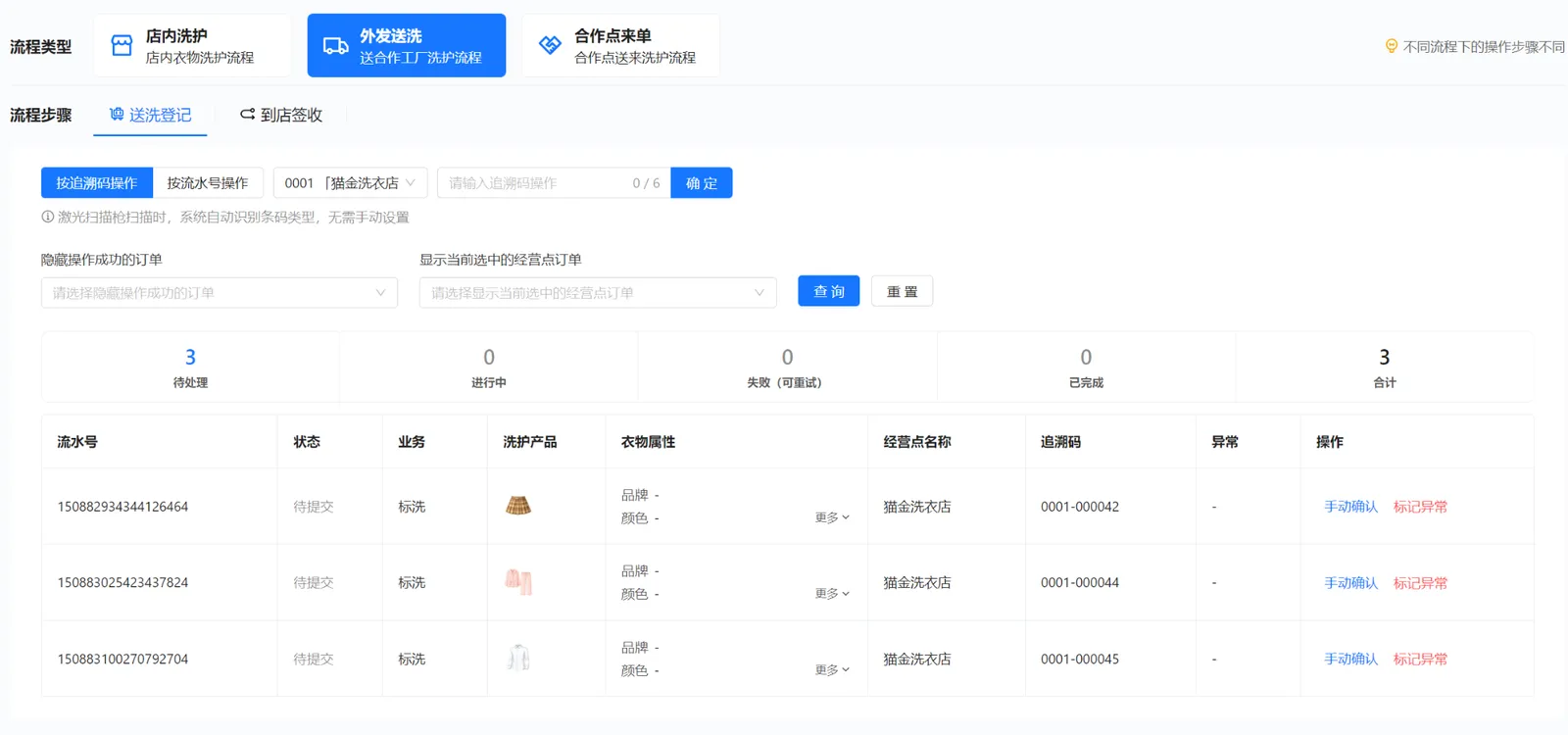Click the 重置 button
The image size is (1568, 735).
pos(902,291)
